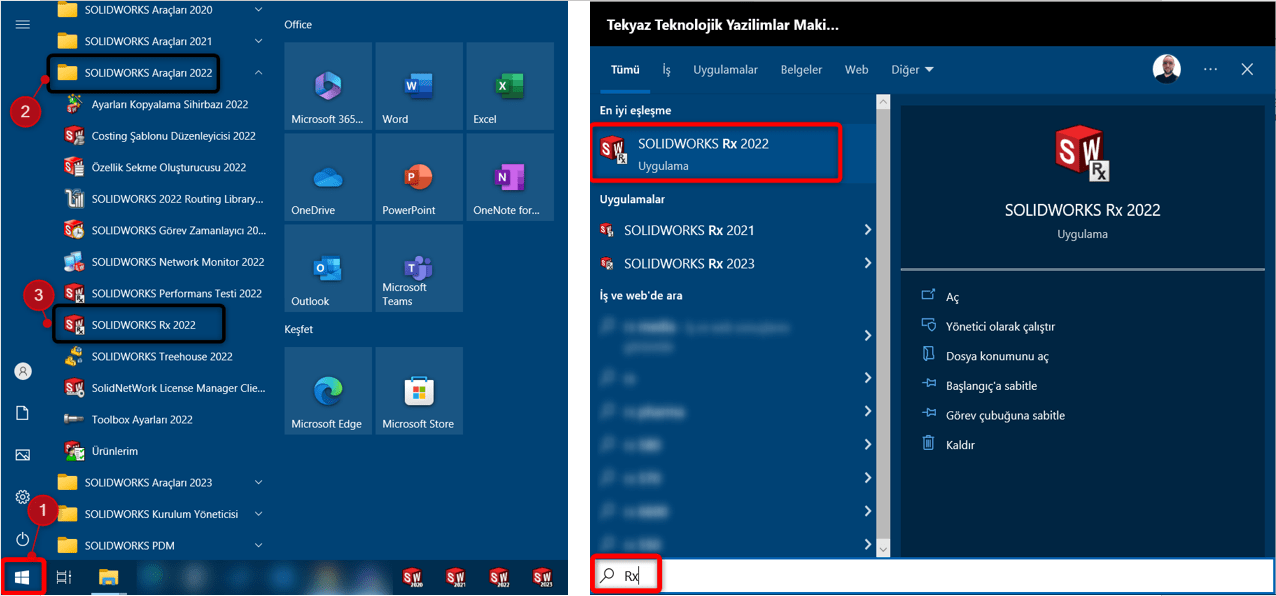Click the search results scrollbar
The width and height of the screenshot is (1276, 596).
pyautogui.click(x=883, y=325)
